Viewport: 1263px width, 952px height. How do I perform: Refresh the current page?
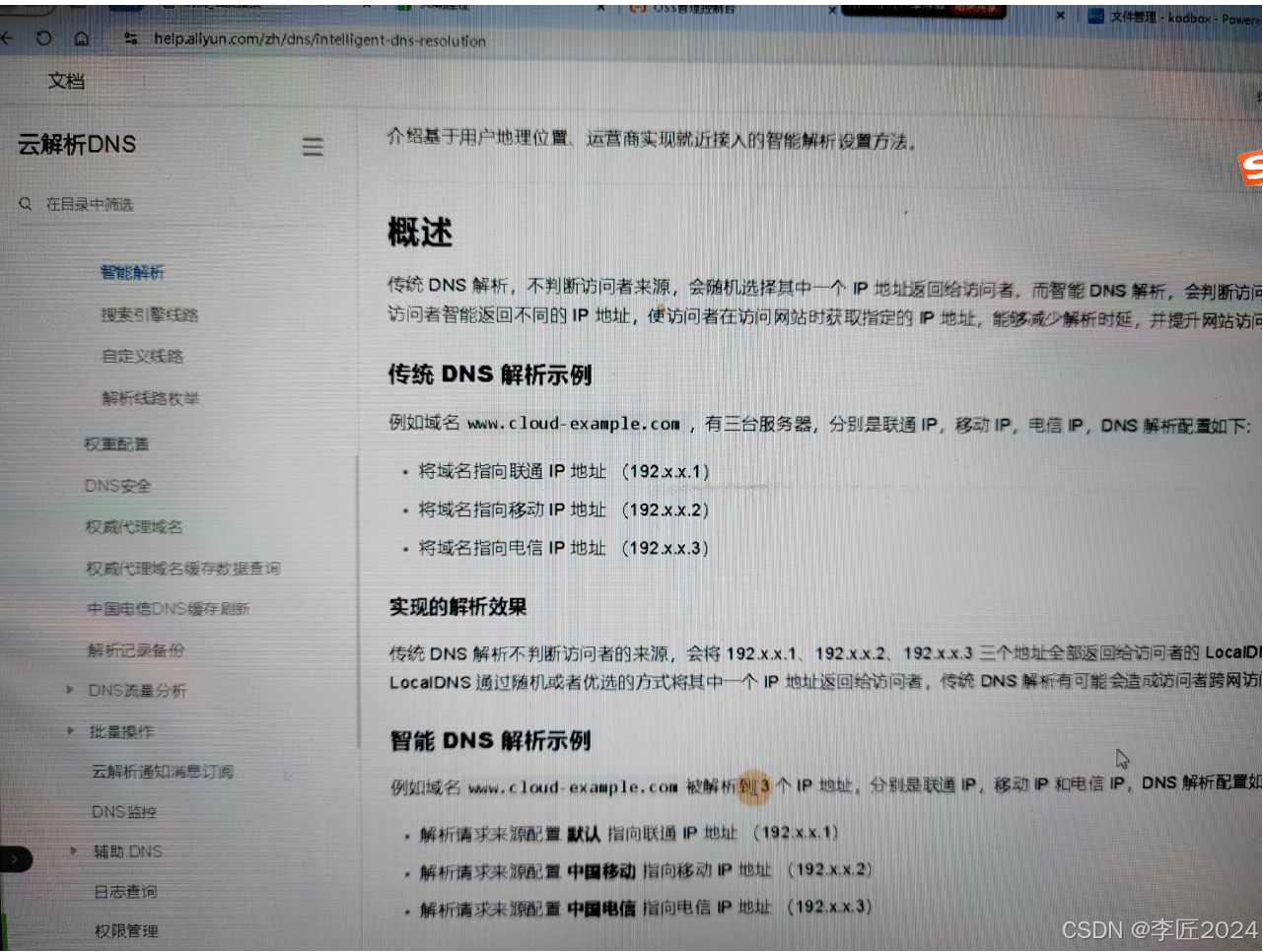click(x=42, y=39)
